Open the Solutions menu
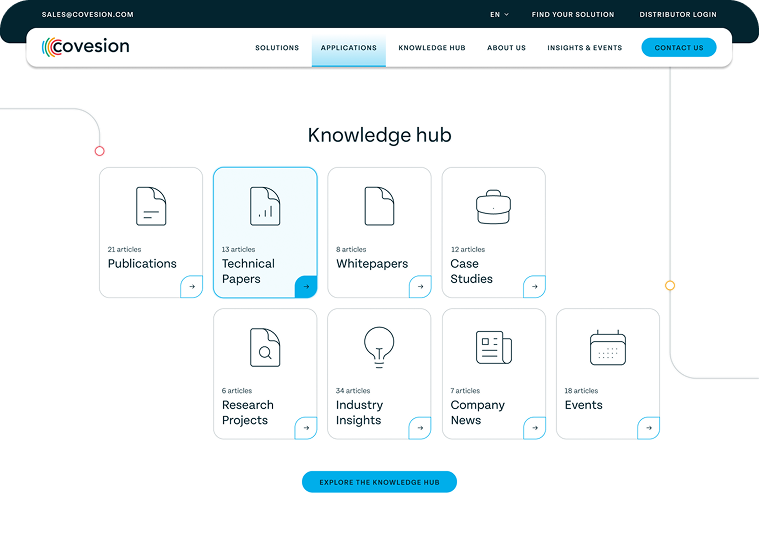The height and width of the screenshot is (540, 759). click(277, 47)
